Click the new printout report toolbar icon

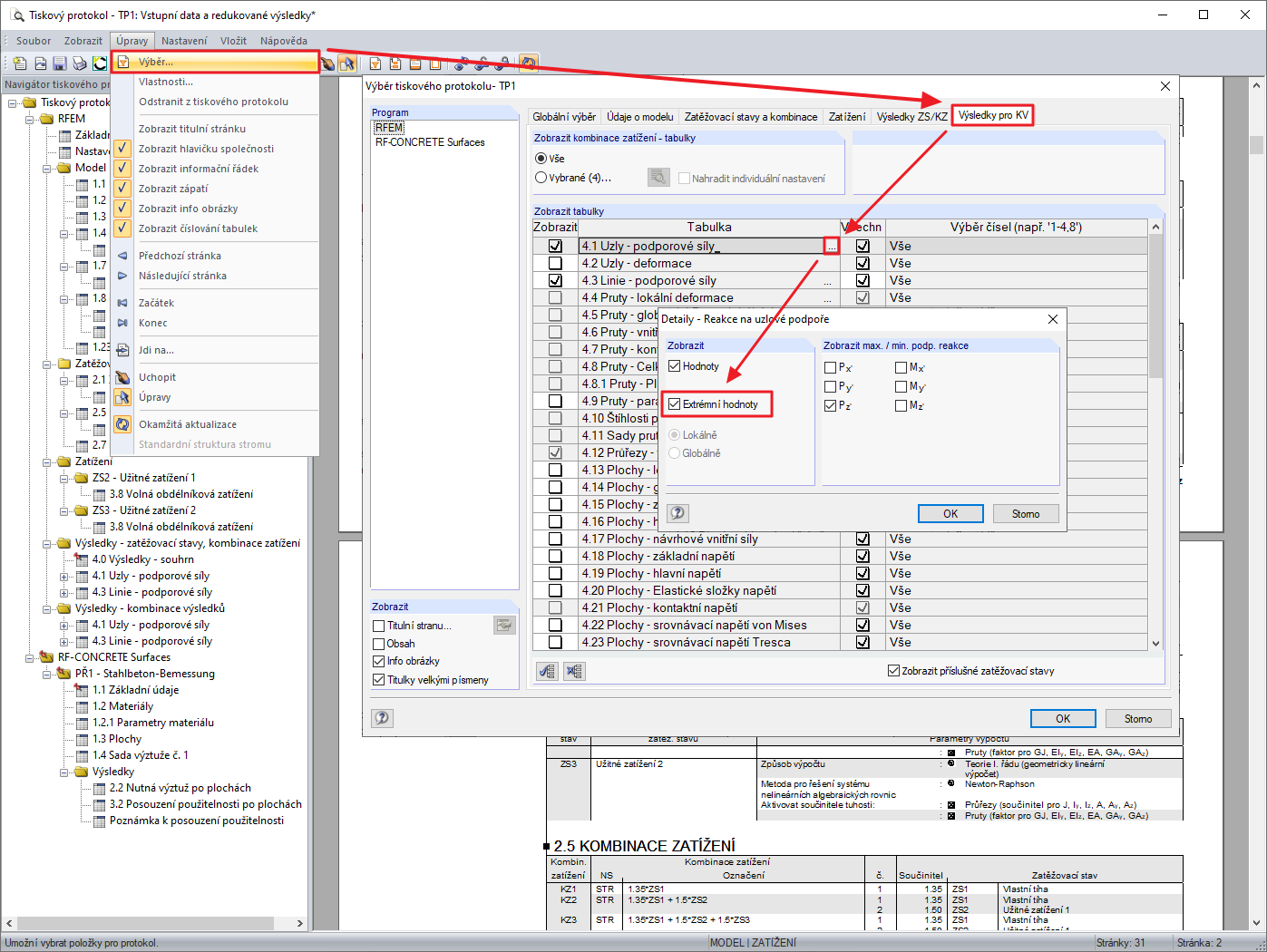coord(20,63)
